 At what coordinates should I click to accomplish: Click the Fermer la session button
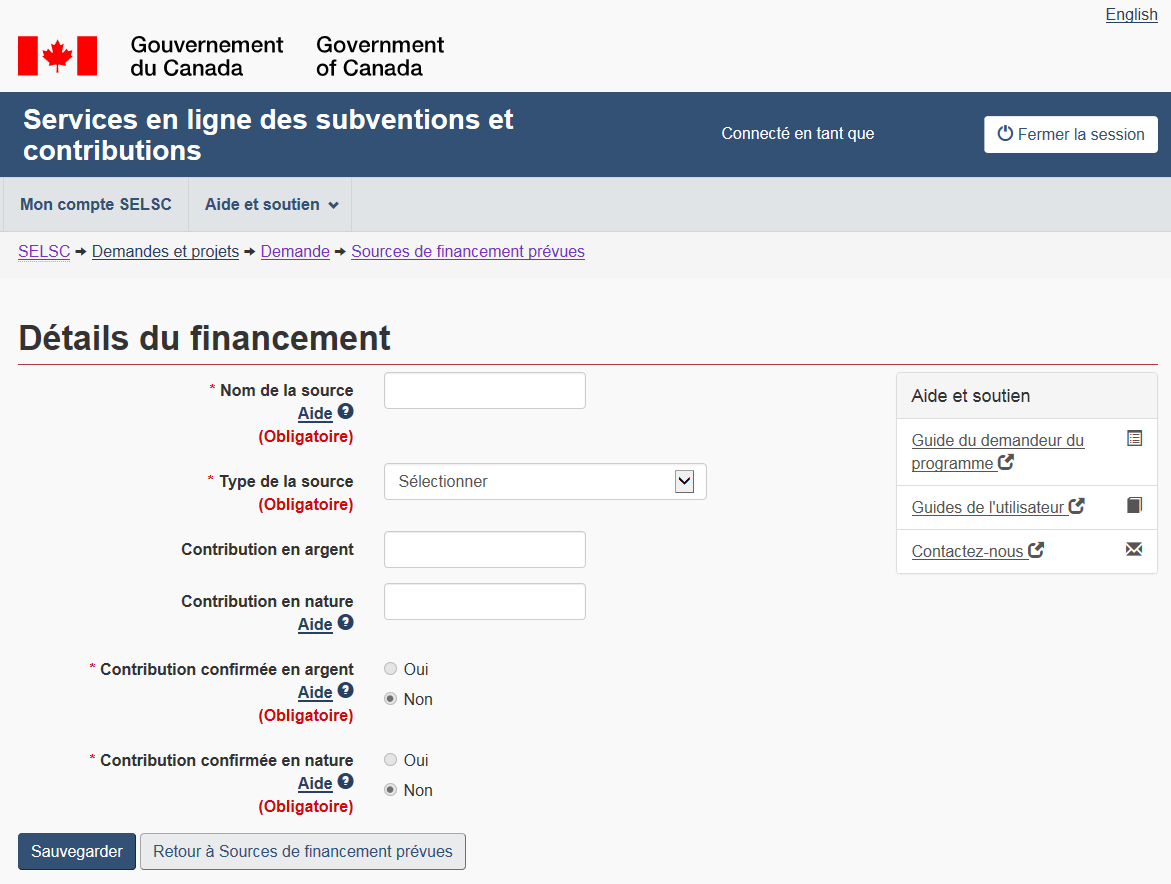tap(1070, 134)
